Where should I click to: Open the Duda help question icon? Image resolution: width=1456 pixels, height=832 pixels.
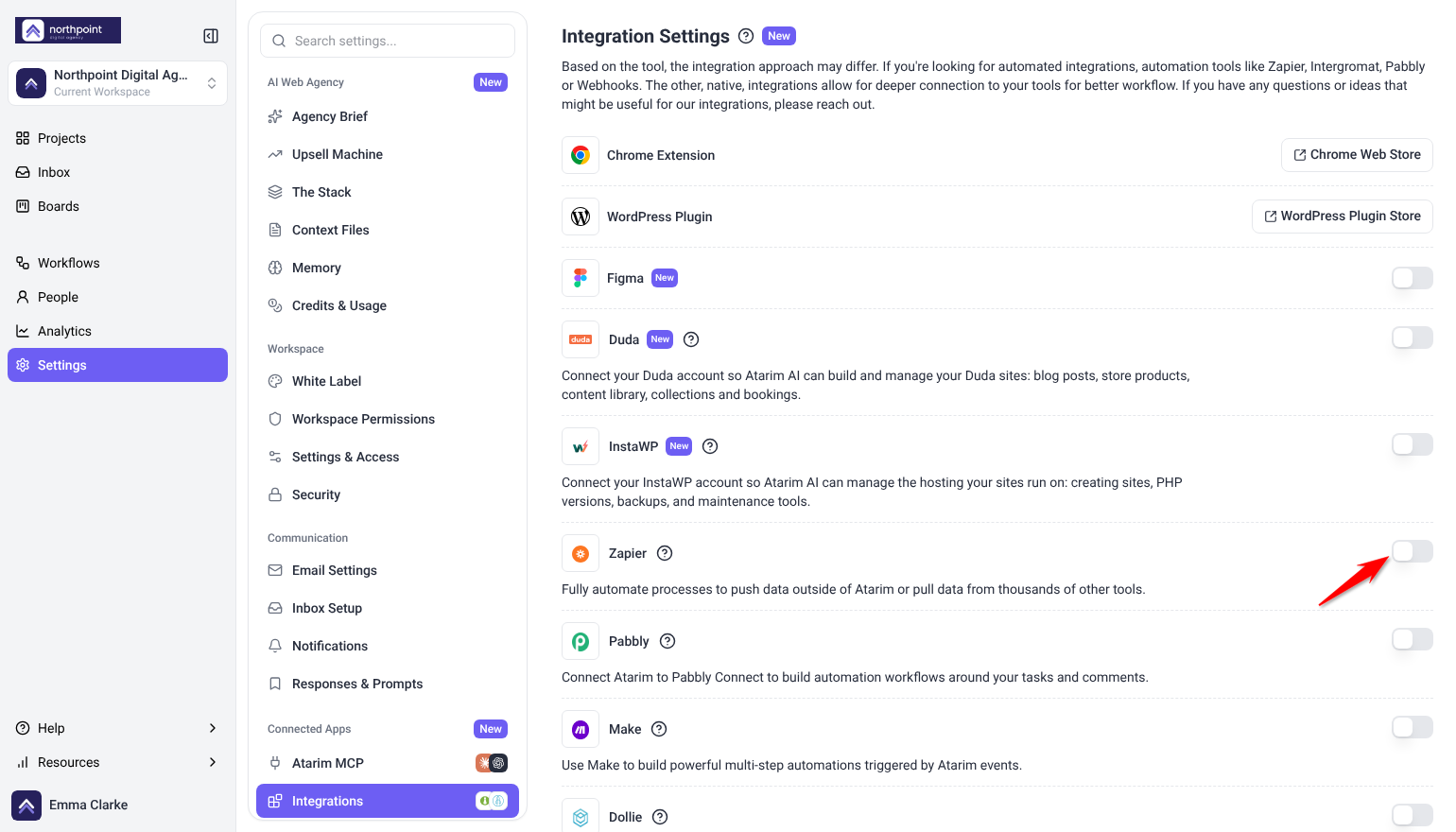691,339
